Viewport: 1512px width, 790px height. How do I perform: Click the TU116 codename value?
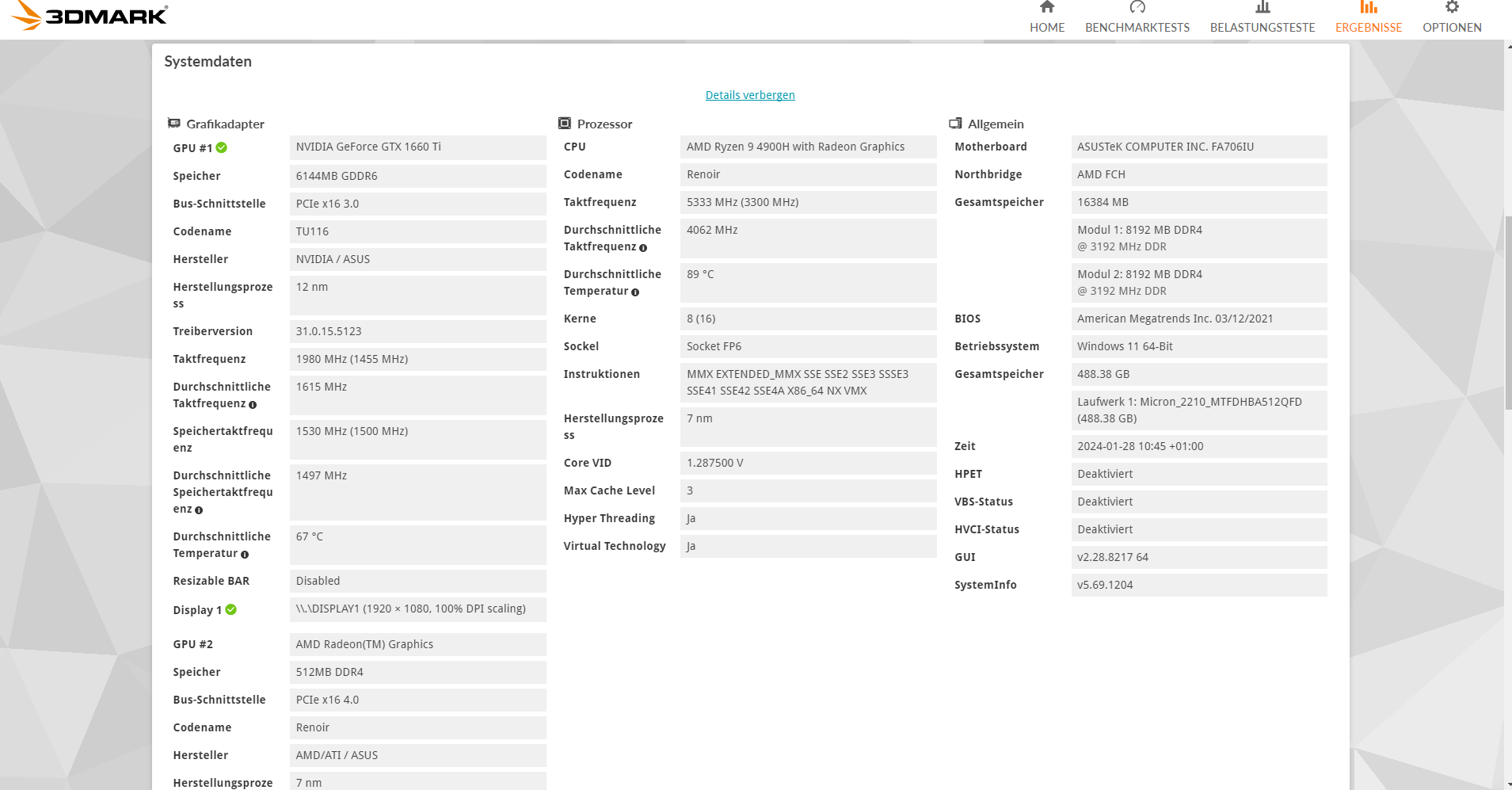pyautogui.click(x=417, y=231)
